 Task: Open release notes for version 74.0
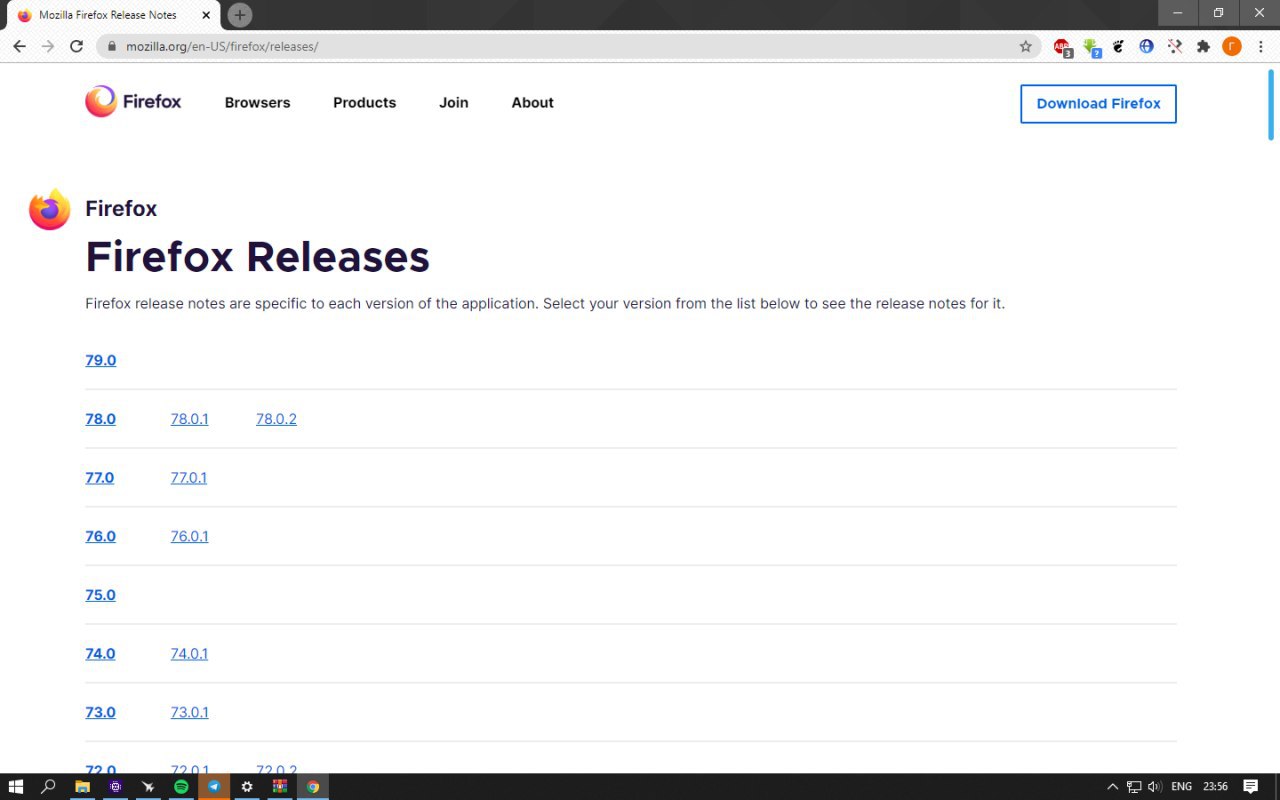[100, 653]
